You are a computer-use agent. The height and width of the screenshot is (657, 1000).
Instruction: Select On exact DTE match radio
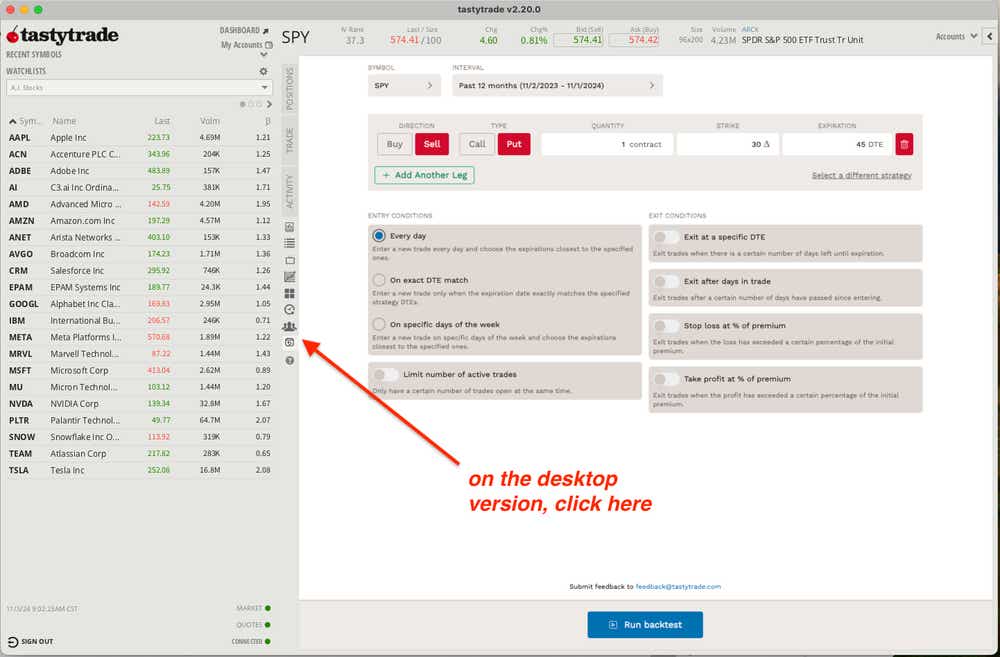379,280
